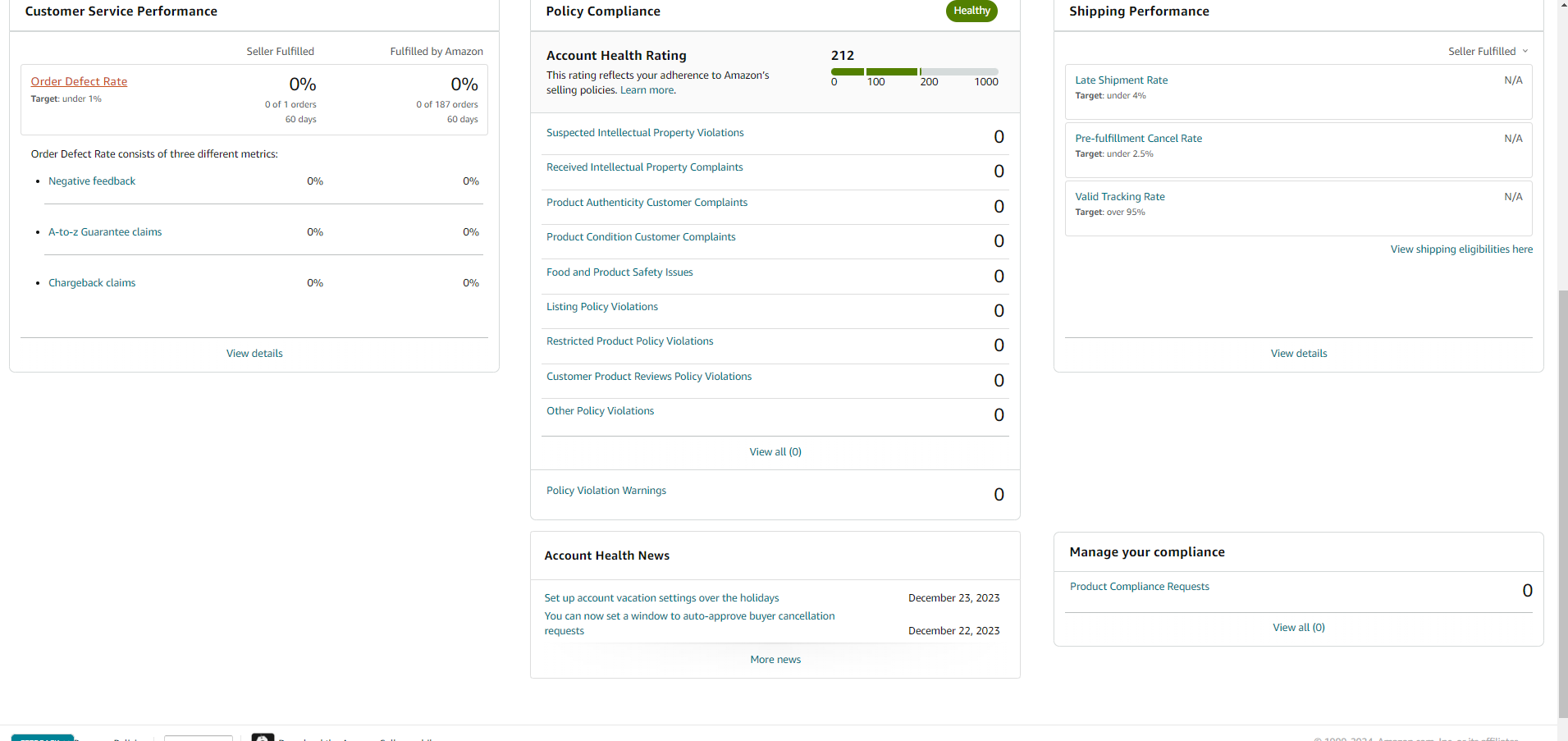Screen dimensions: 1568x741
Task: Open Product Compliance Requests
Action: tap(1140, 587)
